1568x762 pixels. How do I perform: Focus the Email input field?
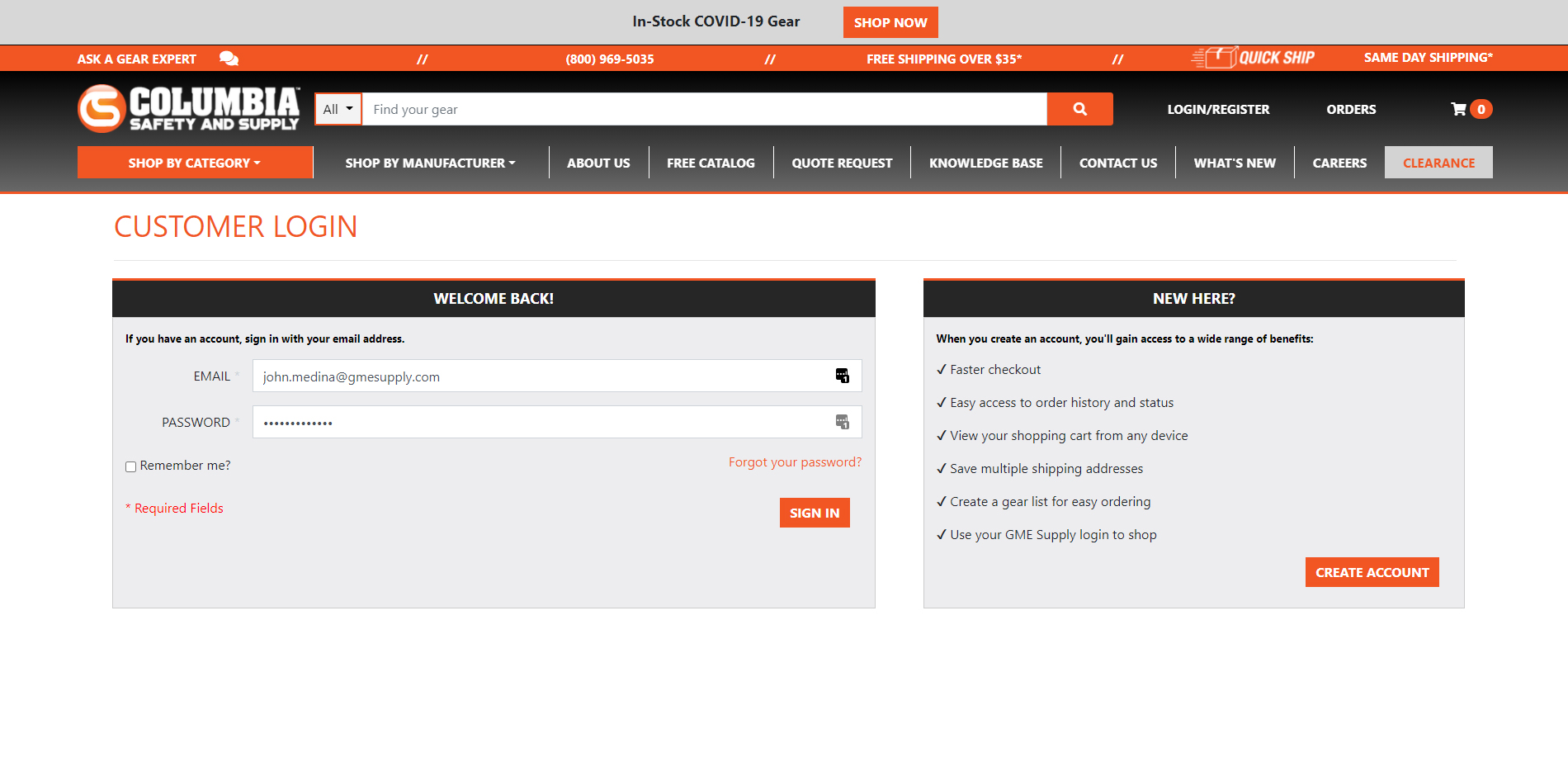click(x=557, y=376)
